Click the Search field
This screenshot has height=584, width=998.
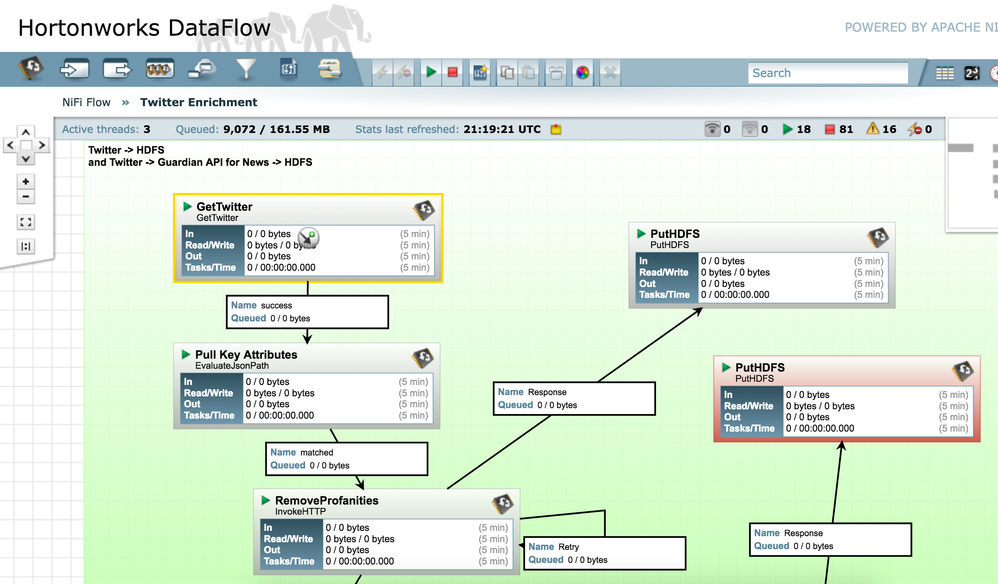(828, 72)
